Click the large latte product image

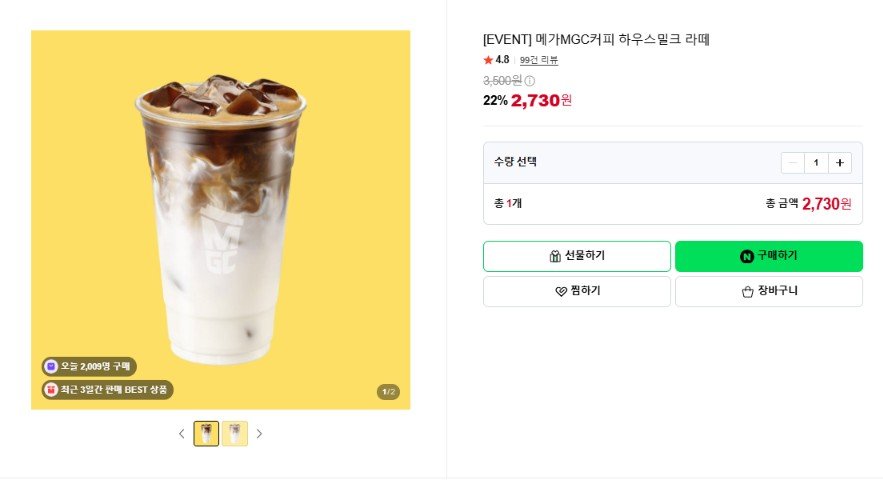221,220
